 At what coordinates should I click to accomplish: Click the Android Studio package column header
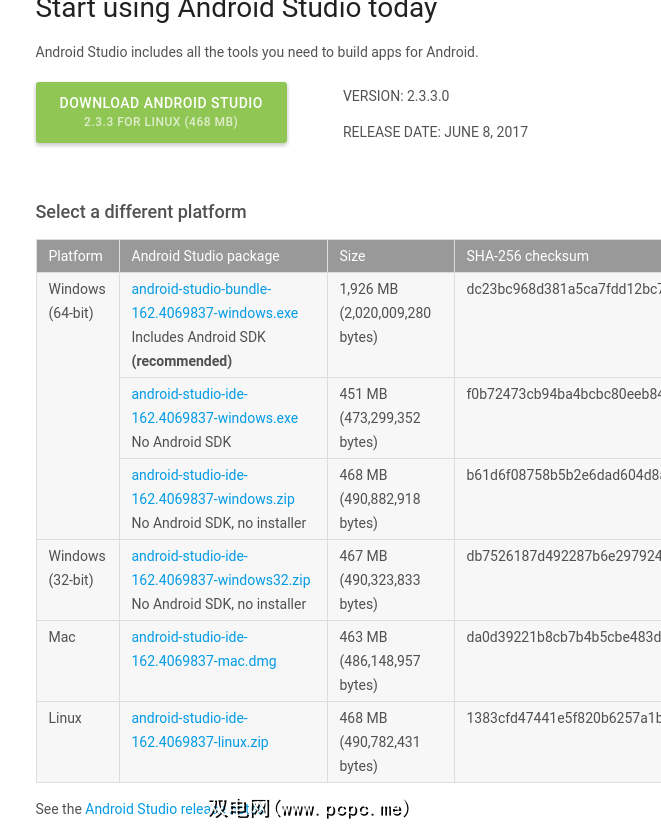(x=205, y=256)
